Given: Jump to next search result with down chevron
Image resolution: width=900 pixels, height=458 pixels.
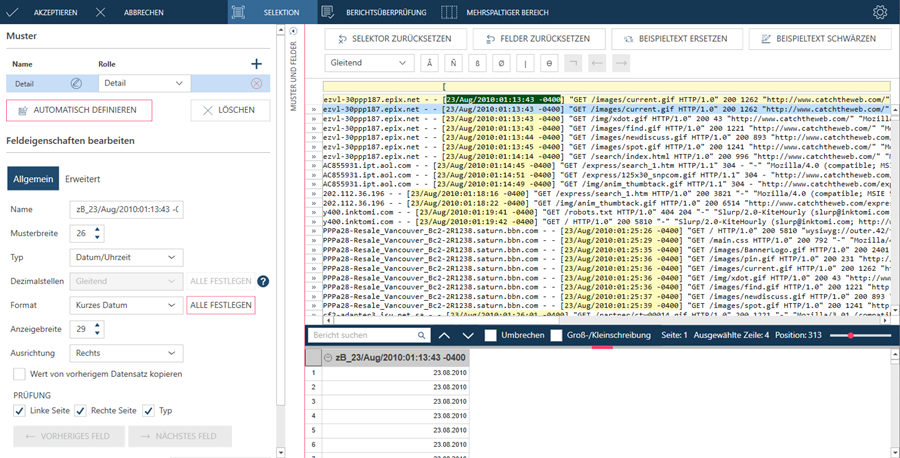Looking at the screenshot, I should point(468,335).
